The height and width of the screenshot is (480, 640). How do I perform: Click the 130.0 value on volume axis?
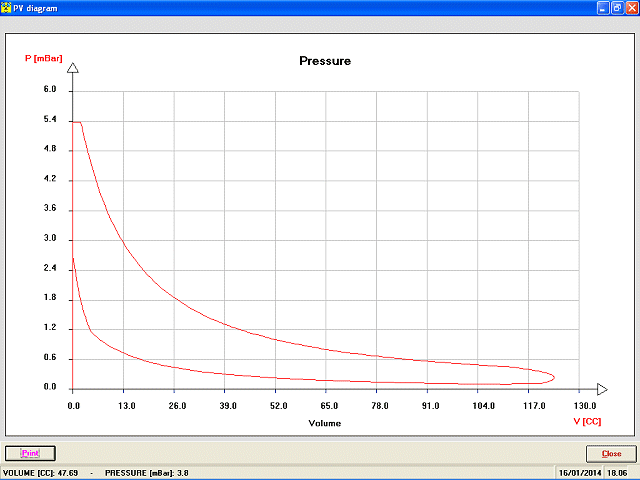[584, 406]
